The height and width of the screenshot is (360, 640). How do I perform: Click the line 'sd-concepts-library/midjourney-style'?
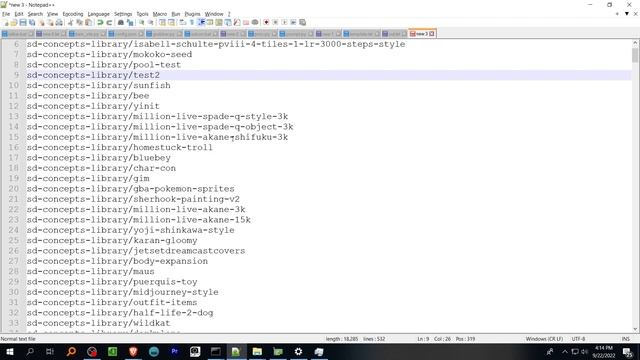click(122, 292)
